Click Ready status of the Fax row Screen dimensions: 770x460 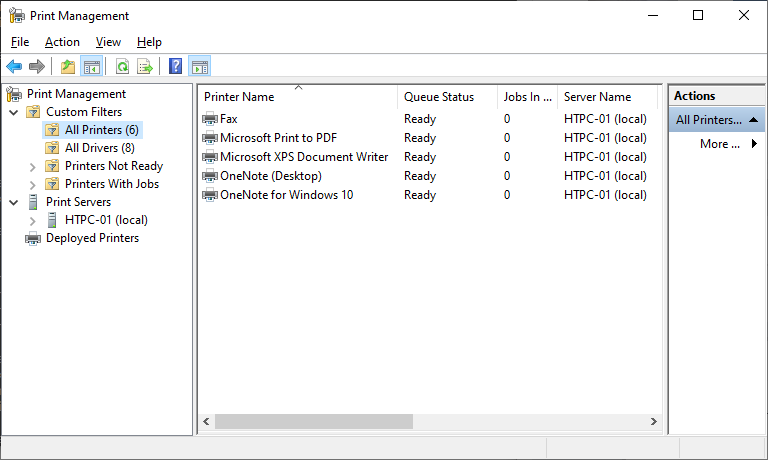click(x=420, y=119)
